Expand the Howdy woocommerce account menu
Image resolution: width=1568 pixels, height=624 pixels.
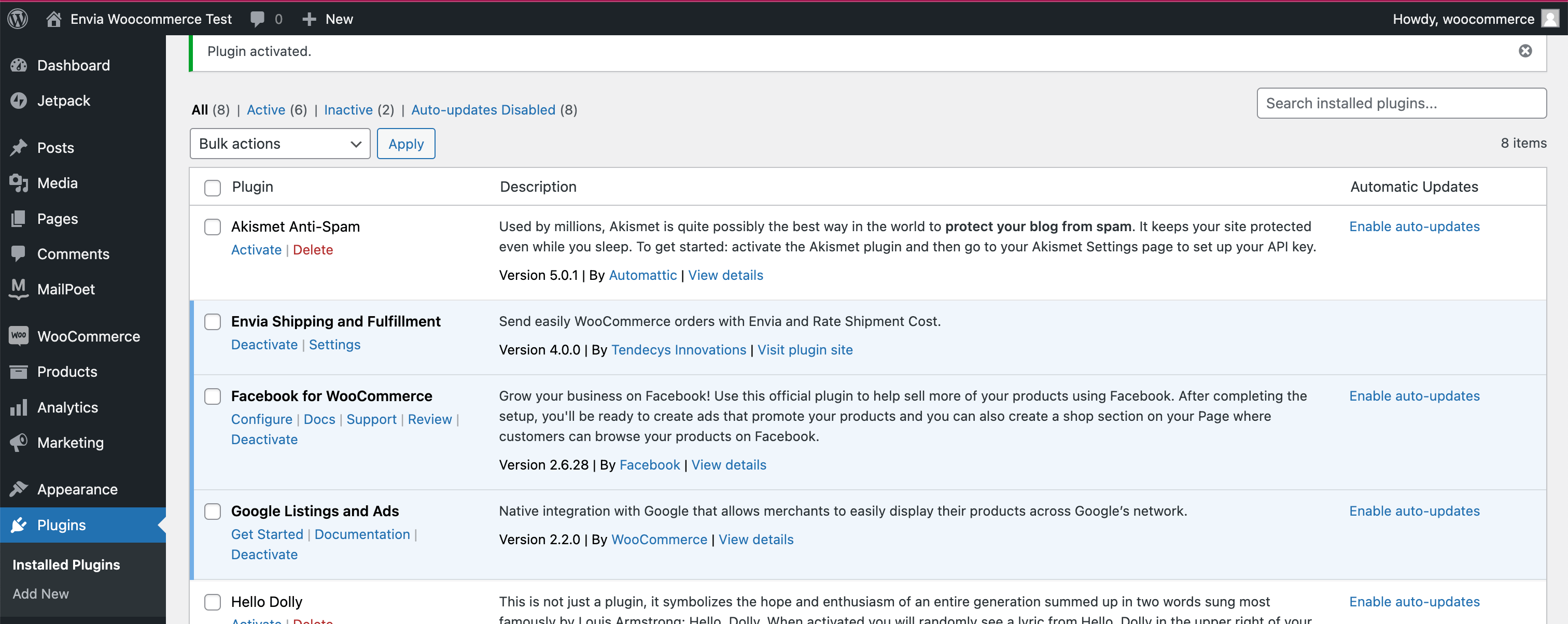(1468, 19)
